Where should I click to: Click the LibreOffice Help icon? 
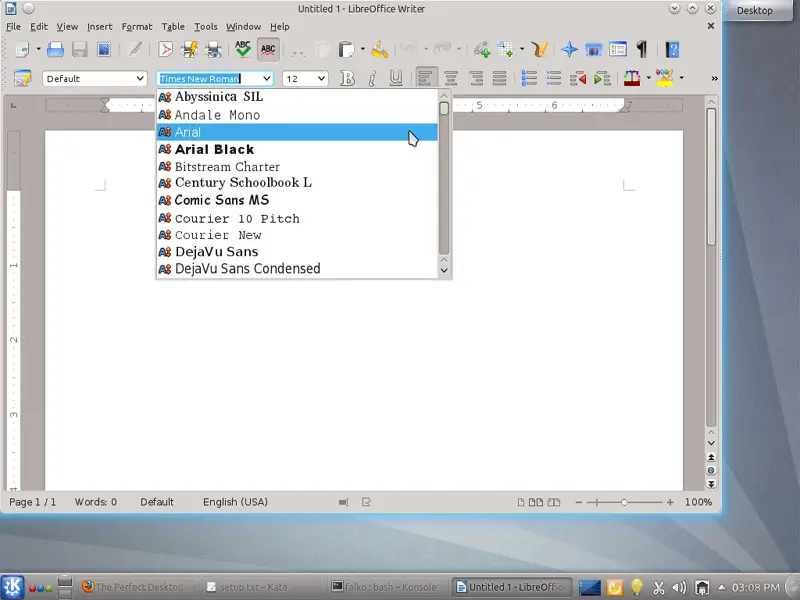click(x=672, y=49)
